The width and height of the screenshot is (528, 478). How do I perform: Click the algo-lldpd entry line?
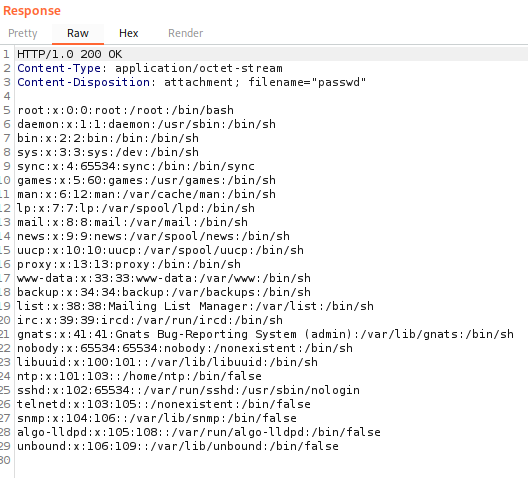[199, 432]
